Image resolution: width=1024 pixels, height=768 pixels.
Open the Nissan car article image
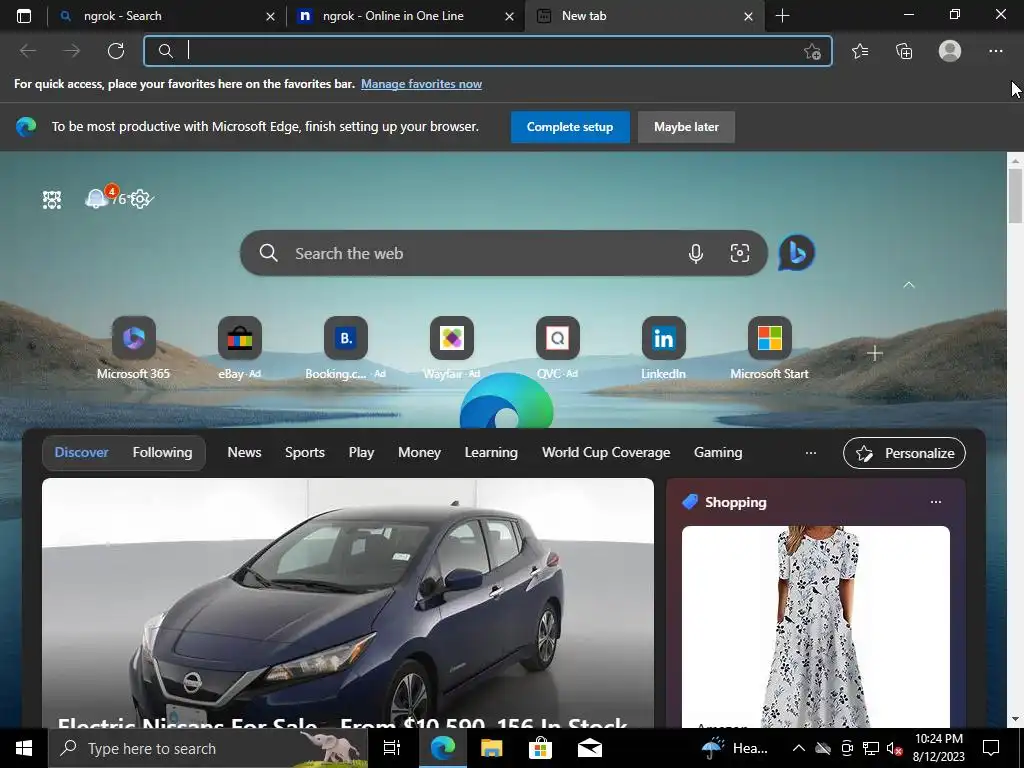coord(347,603)
